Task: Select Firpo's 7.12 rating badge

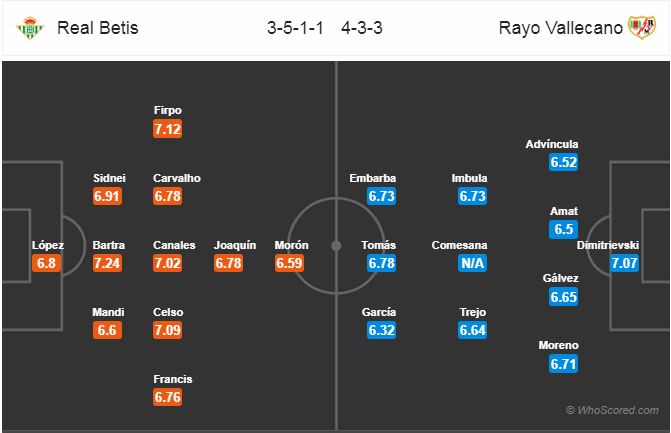Action: [168, 129]
